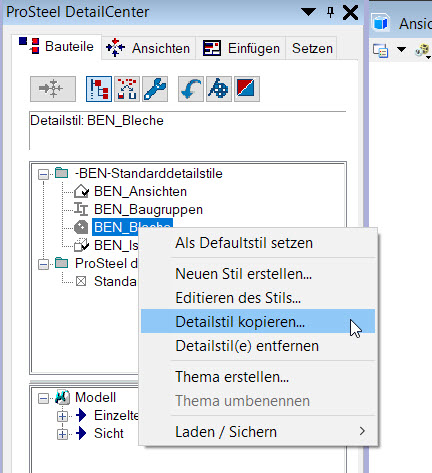
Task: Click the blue undo arrow icon
Action: tap(191, 89)
